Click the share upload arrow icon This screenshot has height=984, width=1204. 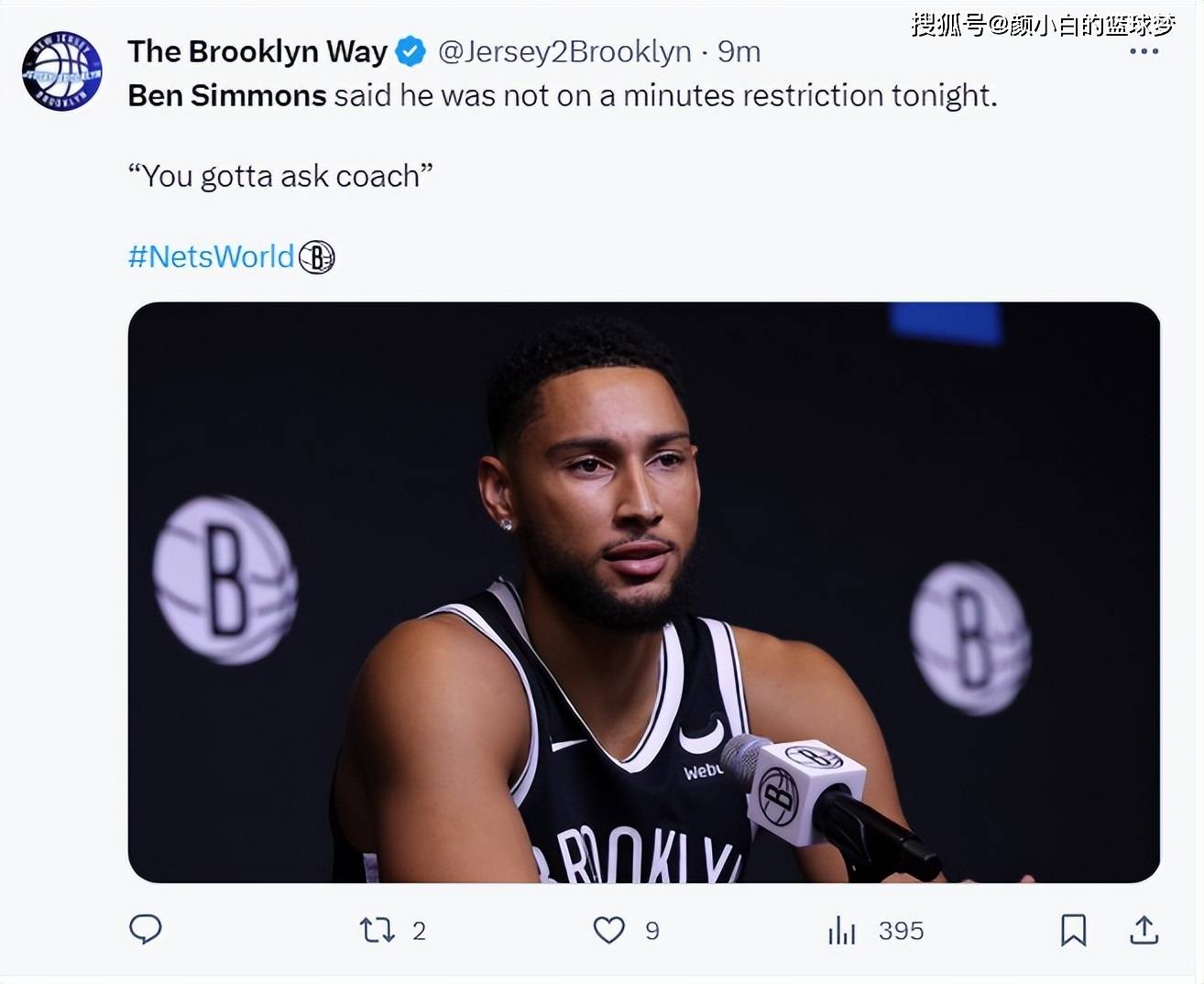pos(1144,931)
